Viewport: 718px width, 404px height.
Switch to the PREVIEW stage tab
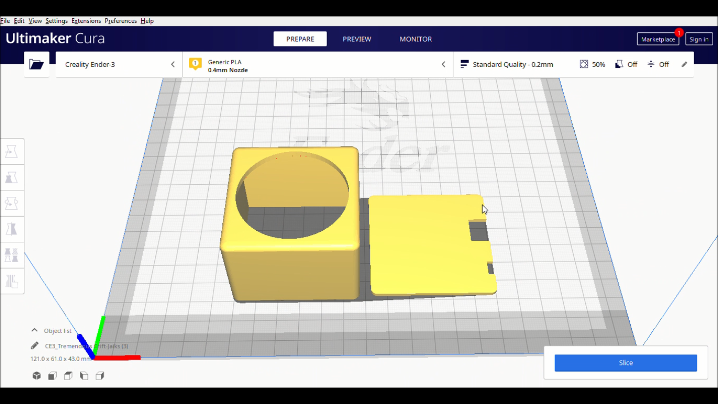[357, 39]
